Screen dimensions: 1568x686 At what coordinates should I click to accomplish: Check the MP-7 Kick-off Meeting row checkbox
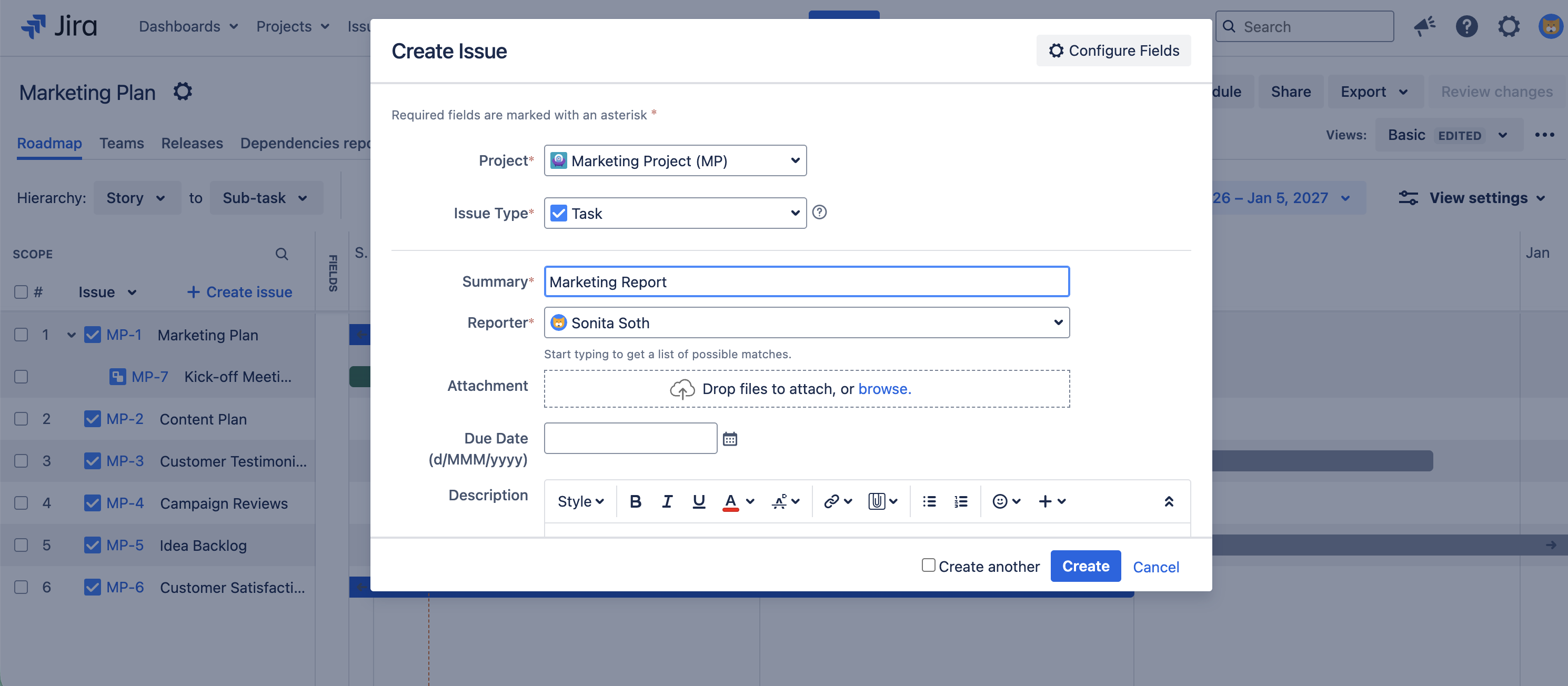(21, 377)
